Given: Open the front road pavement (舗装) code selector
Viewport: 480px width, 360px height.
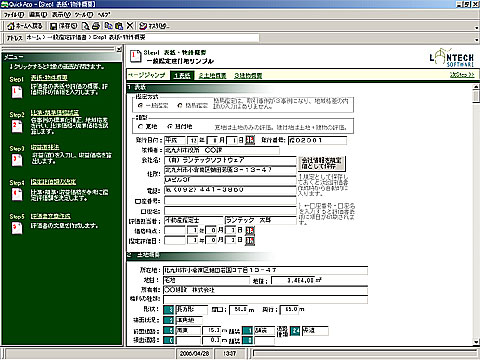Looking at the screenshot, I should click(x=247, y=331).
